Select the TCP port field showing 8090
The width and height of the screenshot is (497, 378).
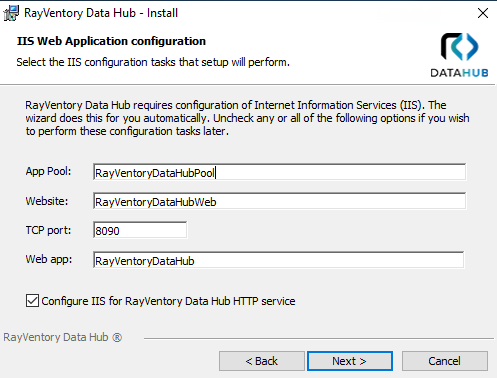(140, 230)
